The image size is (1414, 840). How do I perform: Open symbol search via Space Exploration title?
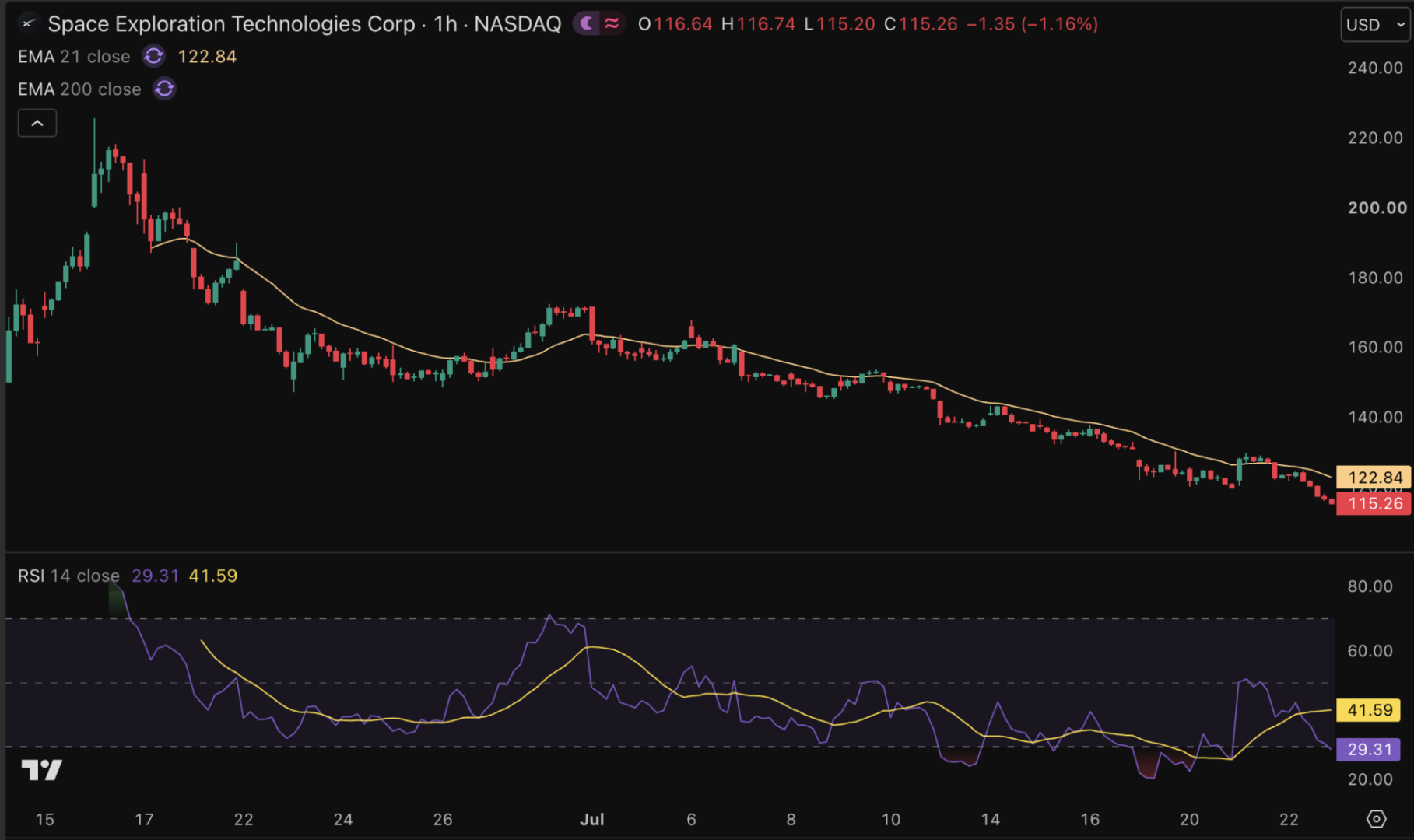[x=231, y=24]
